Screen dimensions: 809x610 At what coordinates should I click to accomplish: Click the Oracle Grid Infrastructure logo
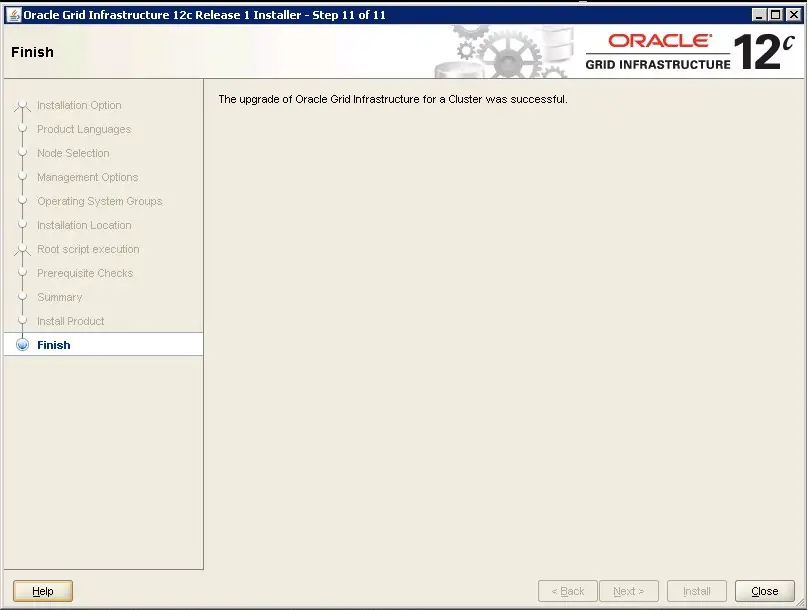(689, 52)
